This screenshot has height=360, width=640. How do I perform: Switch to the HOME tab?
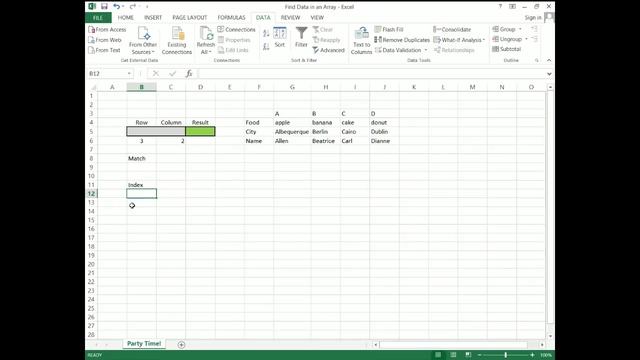point(126,18)
